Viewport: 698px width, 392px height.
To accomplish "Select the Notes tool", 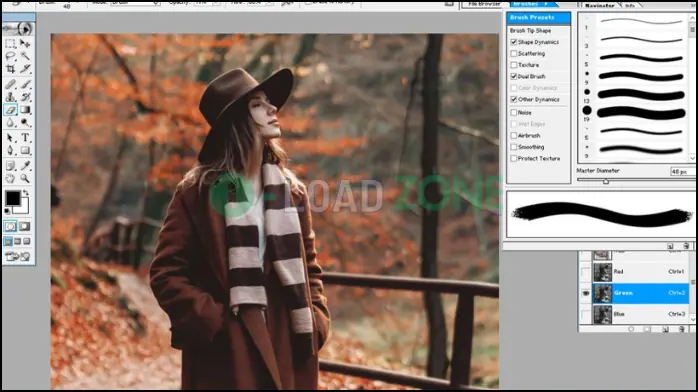I will [x=11, y=166].
